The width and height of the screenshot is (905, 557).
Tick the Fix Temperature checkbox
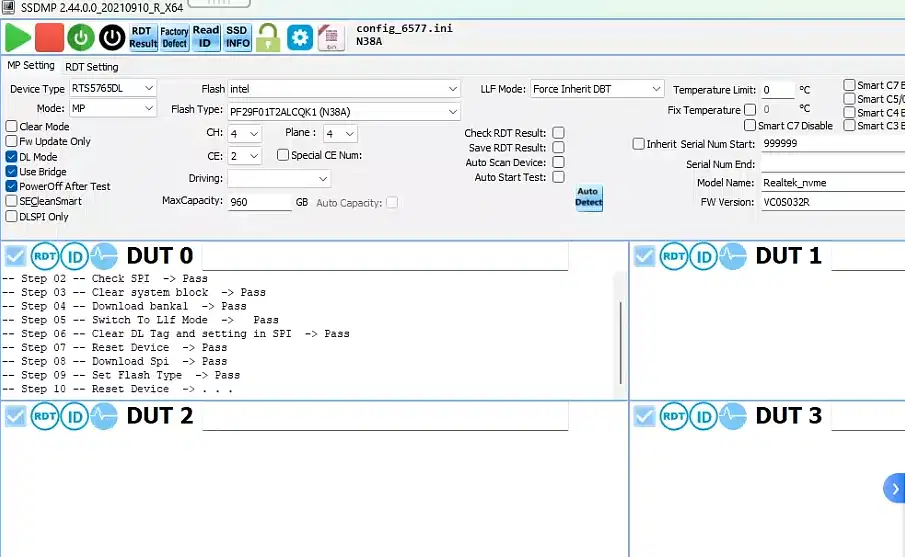[750, 110]
